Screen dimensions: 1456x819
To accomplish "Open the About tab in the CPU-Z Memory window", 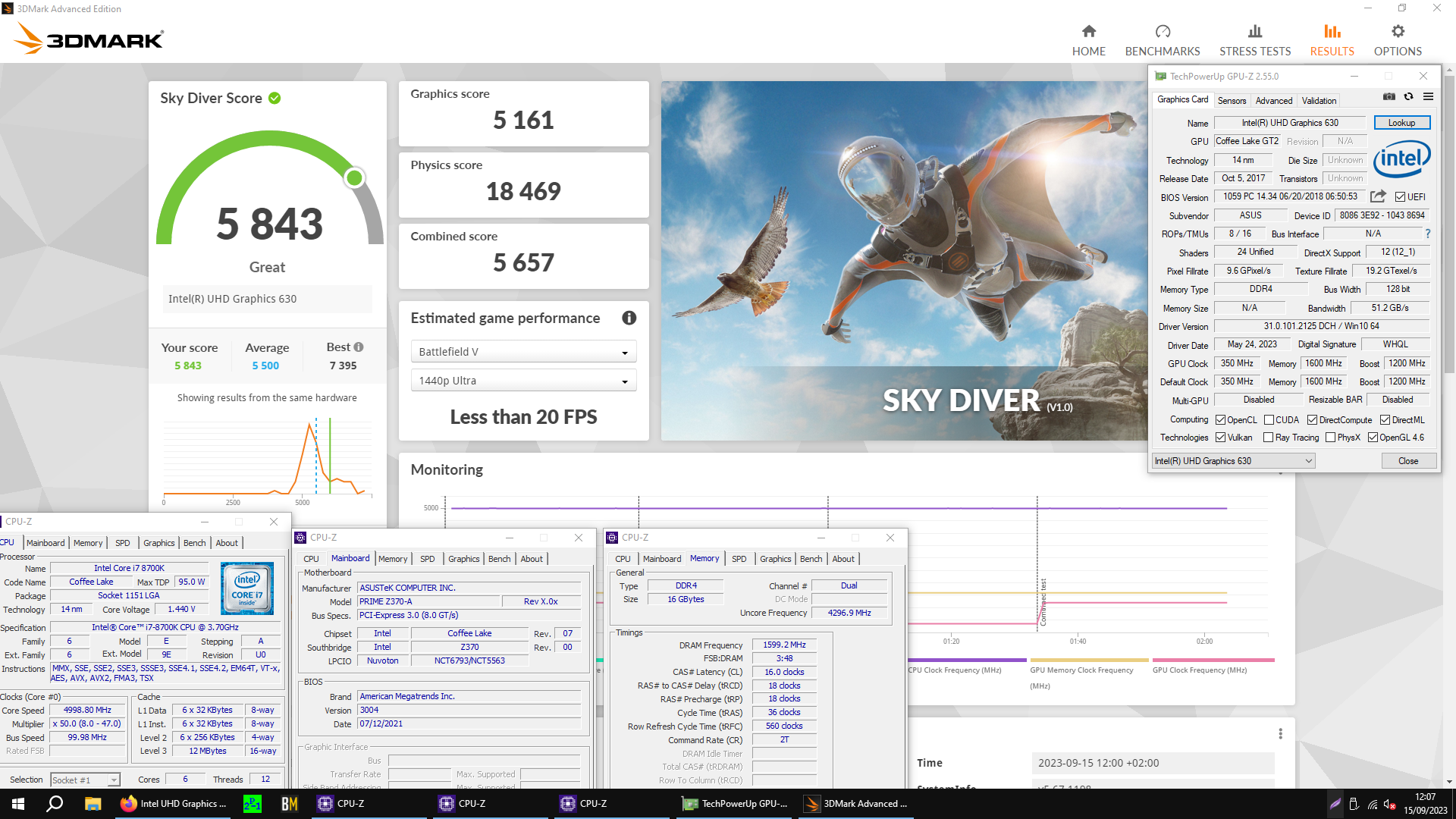I will (x=843, y=559).
